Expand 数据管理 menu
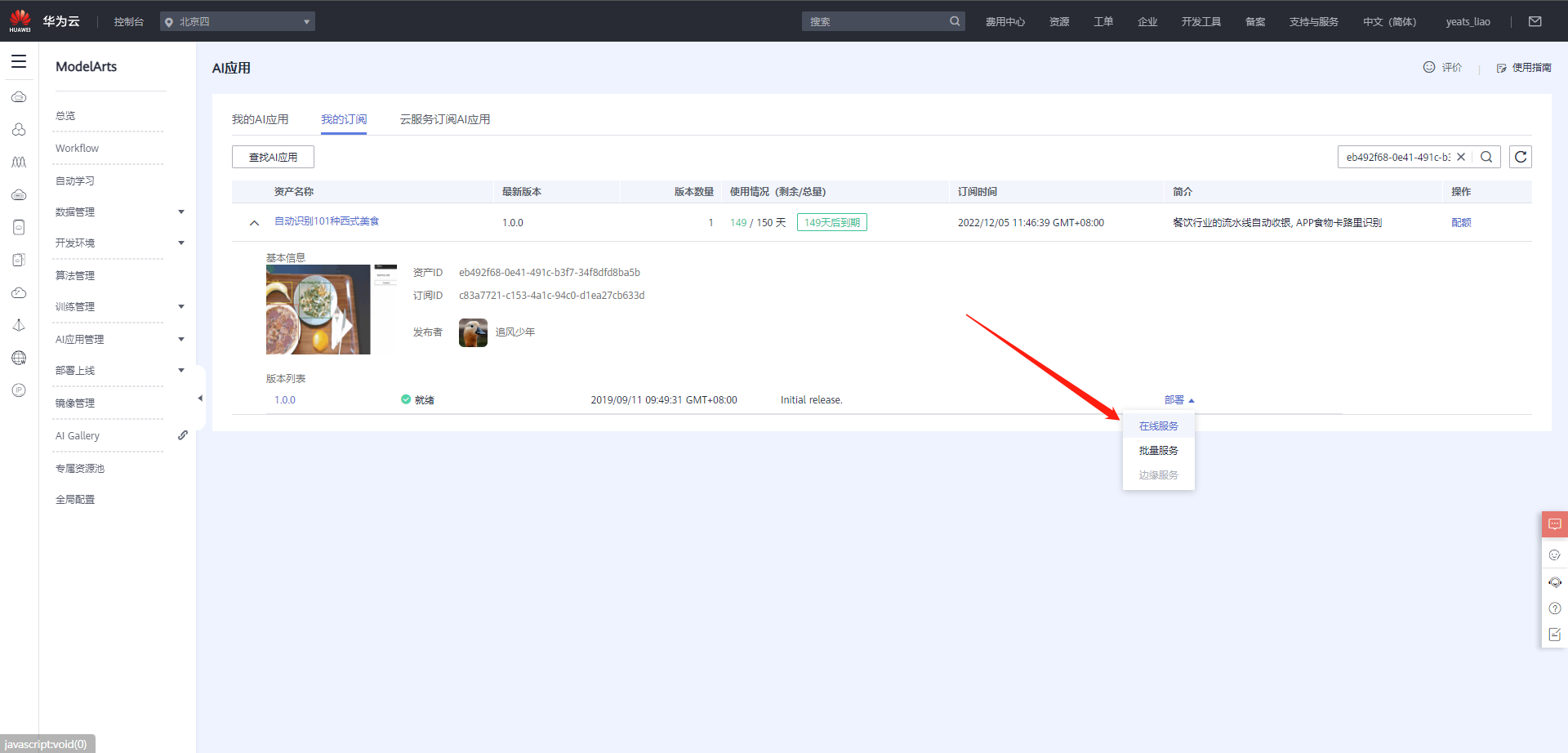The width and height of the screenshot is (1568, 753). point(181,212)
